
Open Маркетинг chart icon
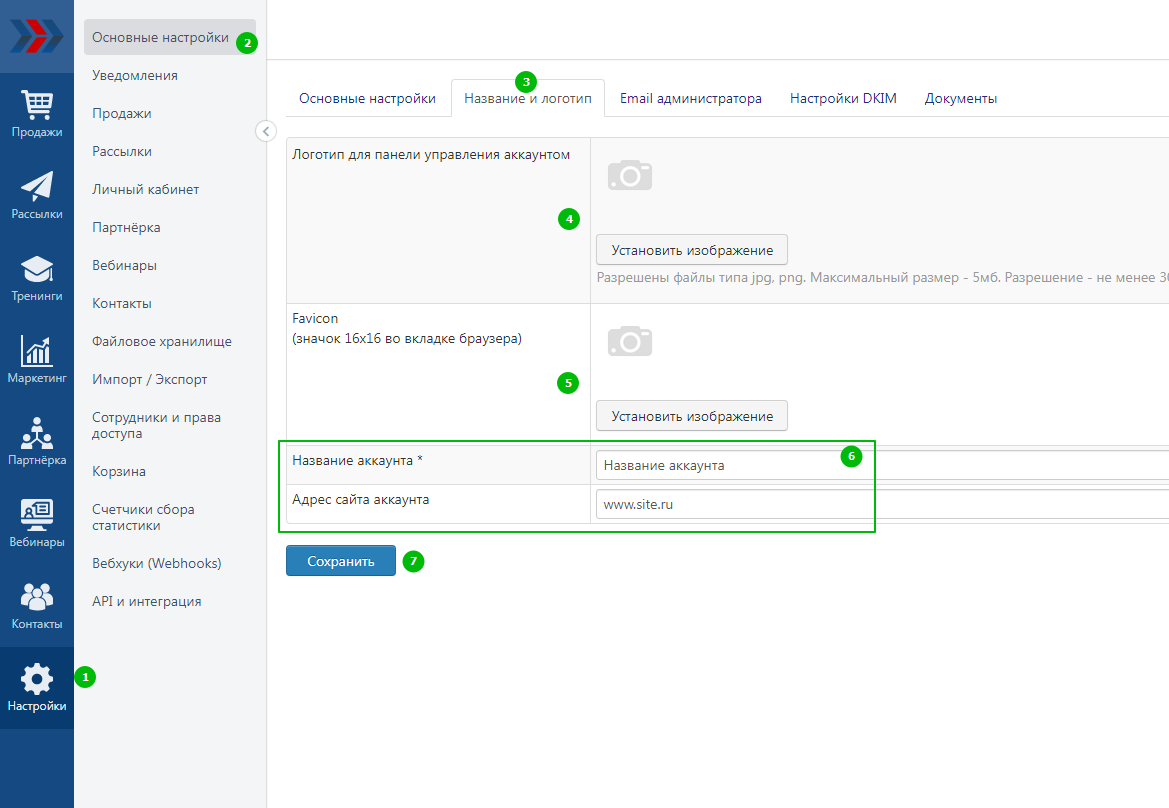pyautogui.click(x=37, y=351)
